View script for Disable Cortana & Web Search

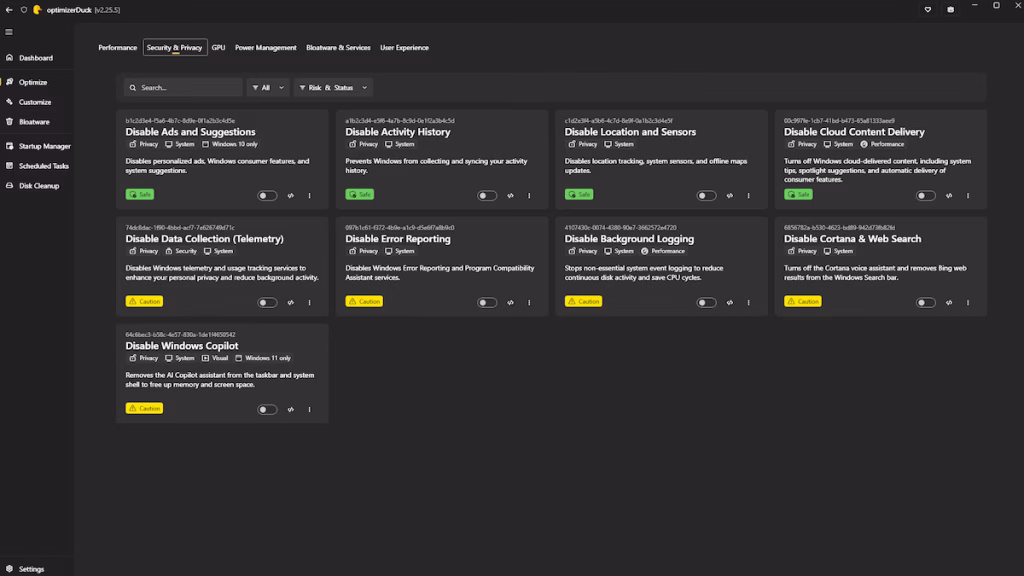click(949, 302)
